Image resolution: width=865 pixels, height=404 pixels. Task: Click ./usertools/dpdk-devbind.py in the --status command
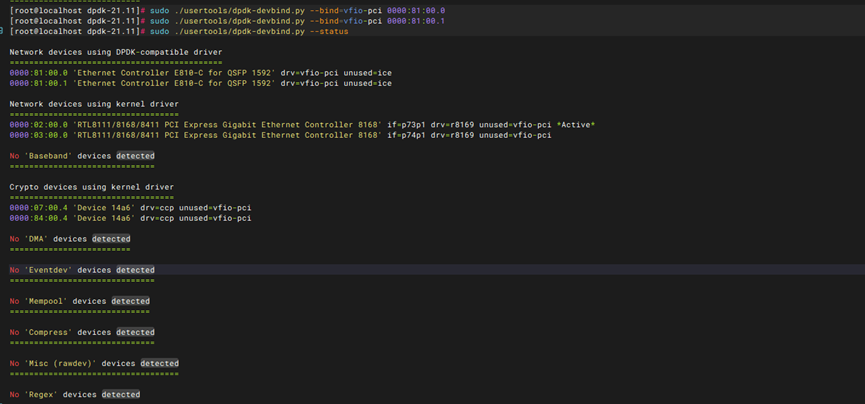pos(237,31)
